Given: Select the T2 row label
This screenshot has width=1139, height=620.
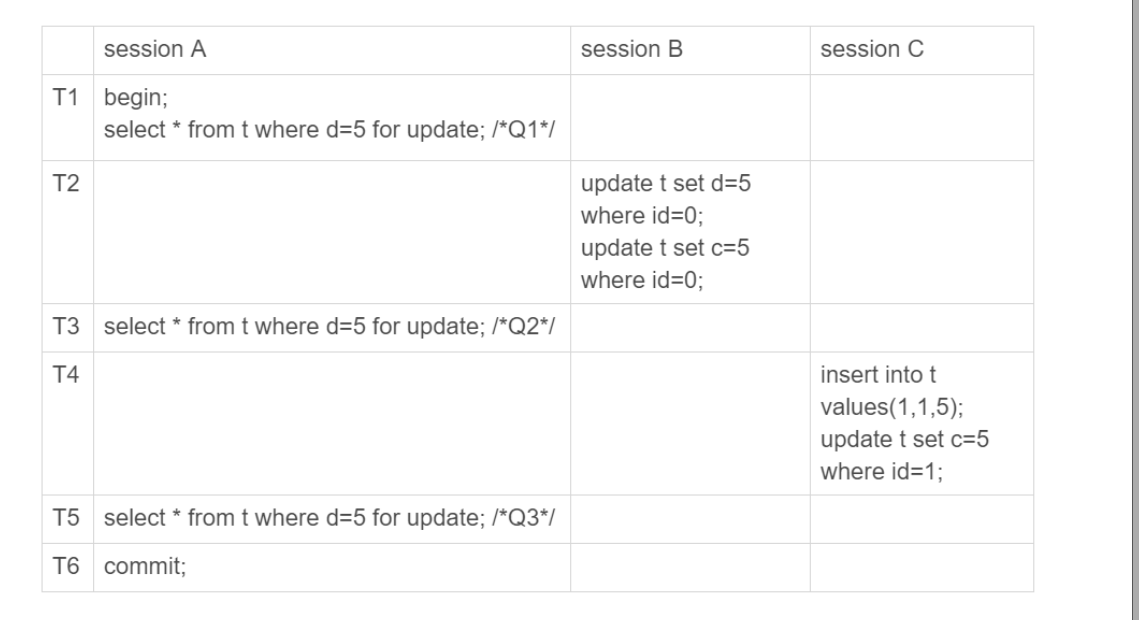Looking at the screenshot, I should tap(66, 185).
